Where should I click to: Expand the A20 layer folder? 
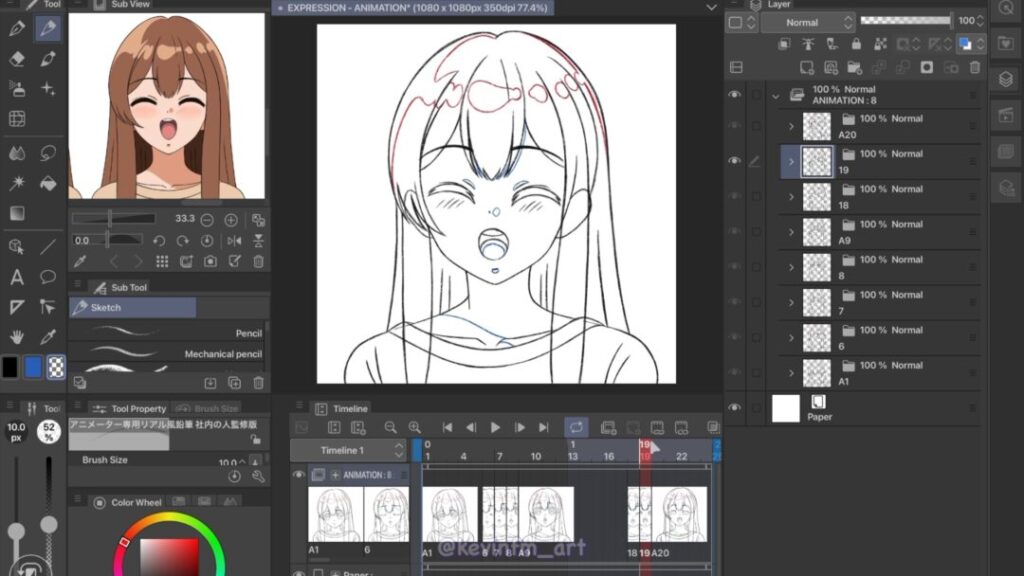coord(791,126)
